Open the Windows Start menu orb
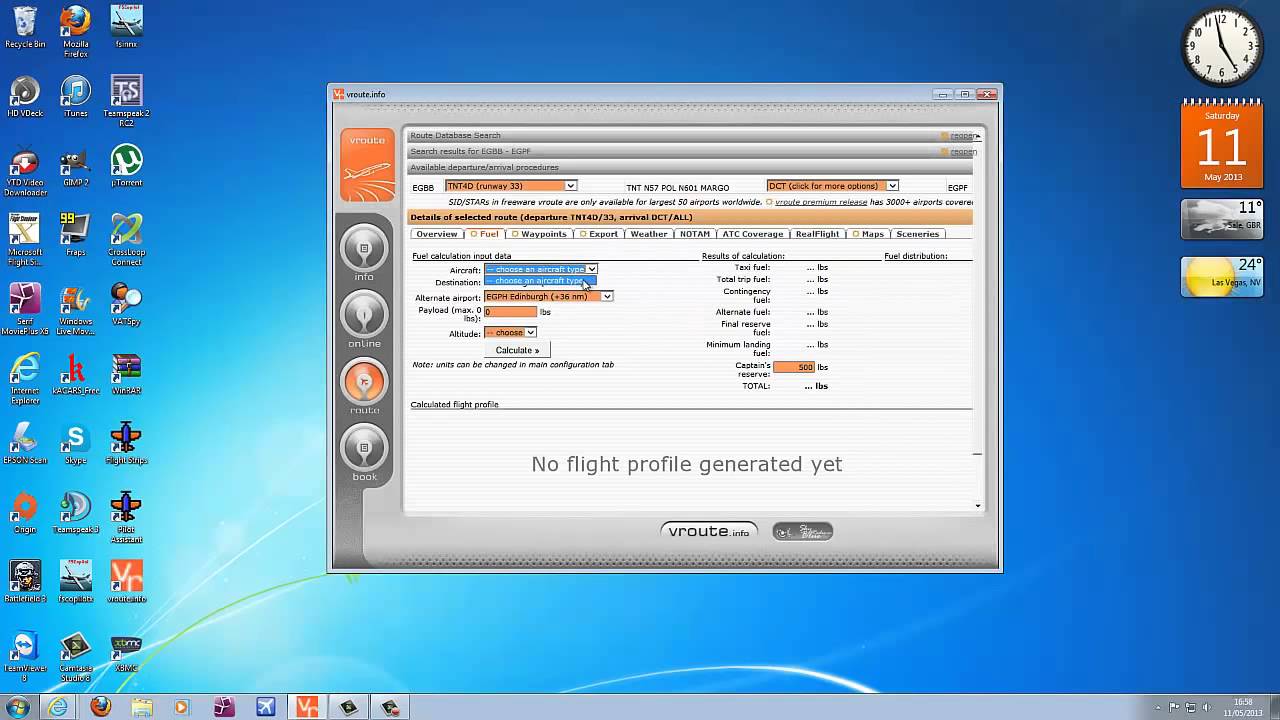1280x720 pixels. coord(17,707)
